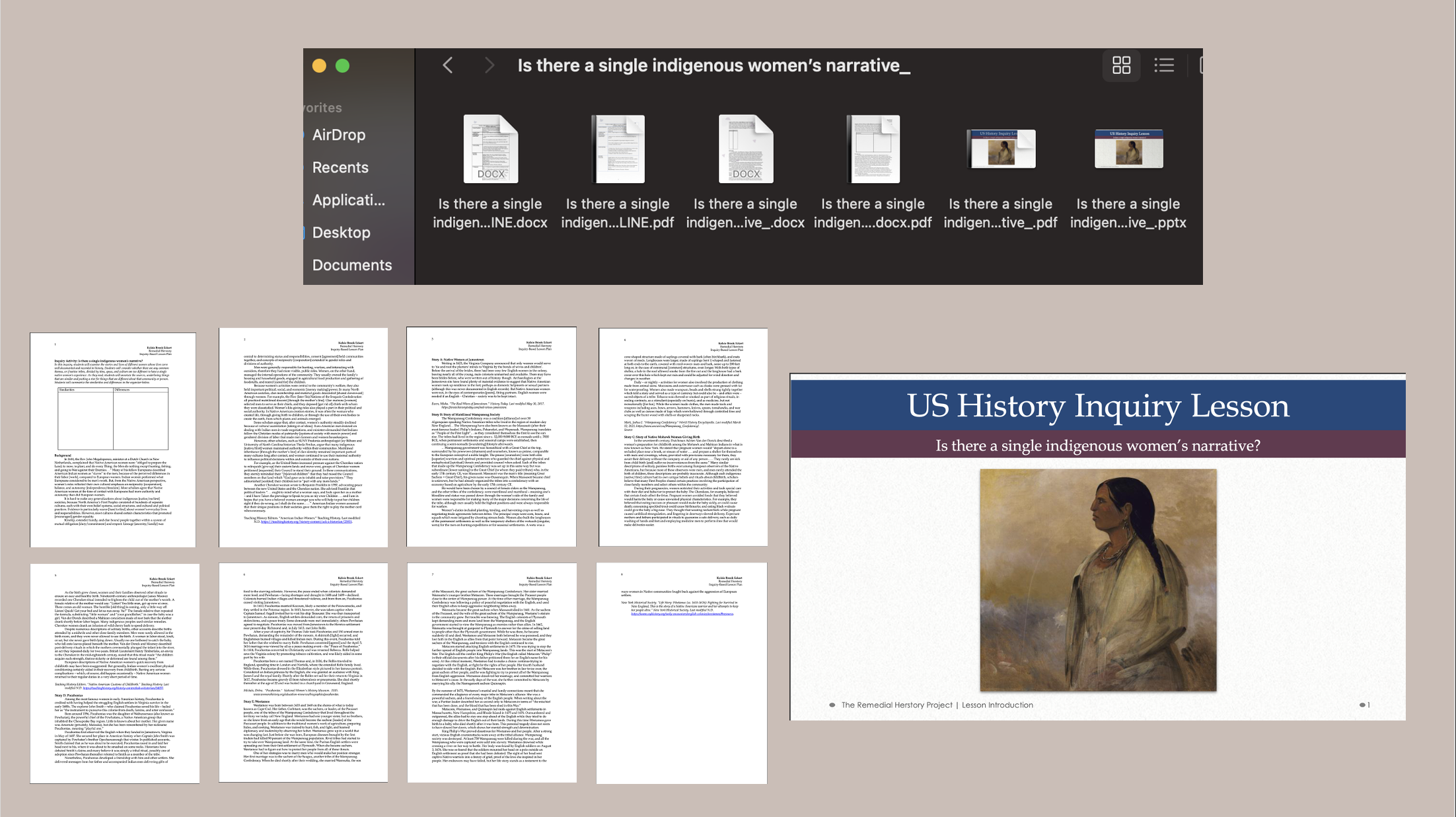Viewport: 1456px width, 817px height.
Task: Click the page 4 document thumbnail
Action: [x=683, y=437]
